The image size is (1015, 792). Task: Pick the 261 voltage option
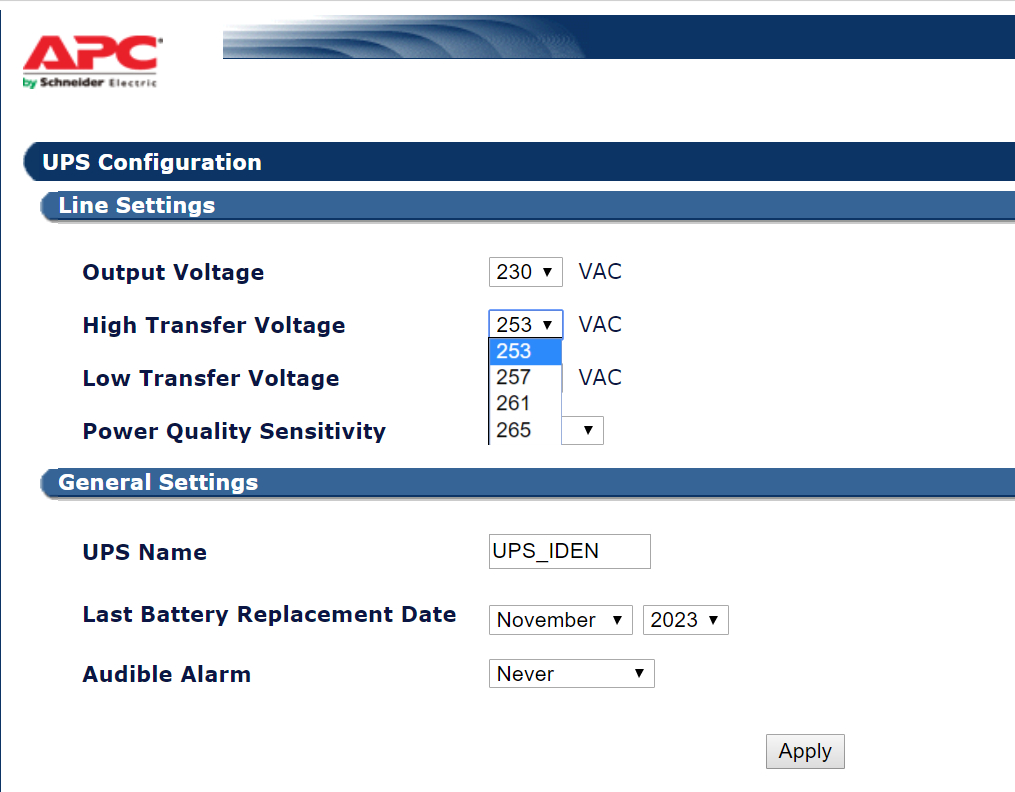[x=524, y=403]
